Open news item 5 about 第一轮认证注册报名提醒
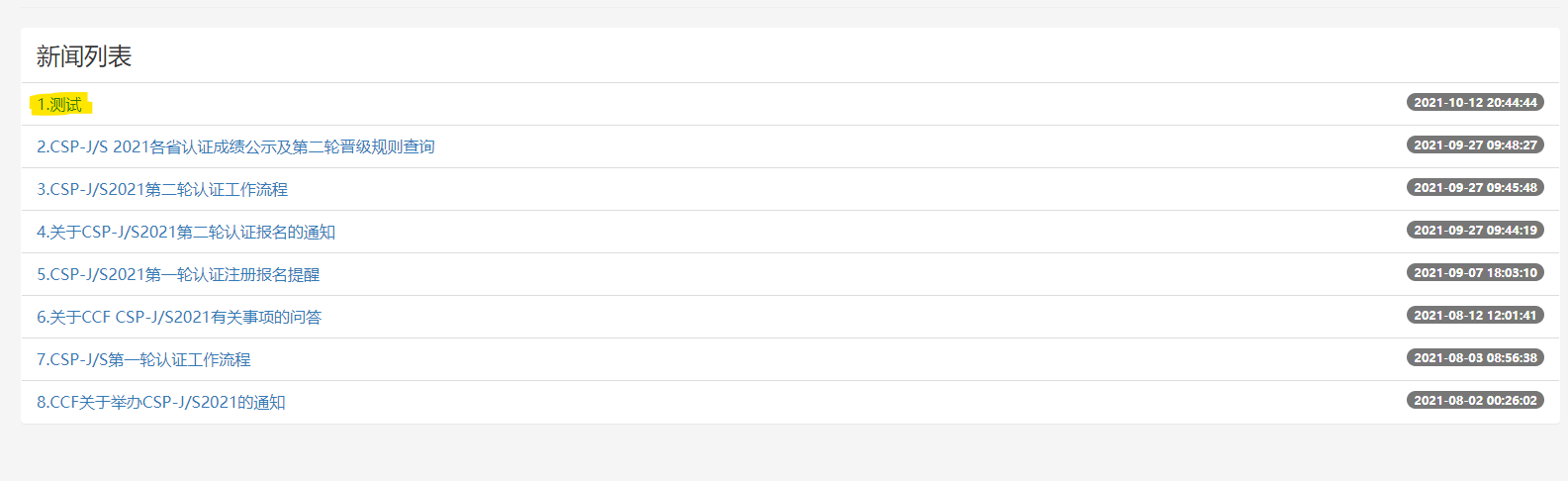 click(178, 275)
